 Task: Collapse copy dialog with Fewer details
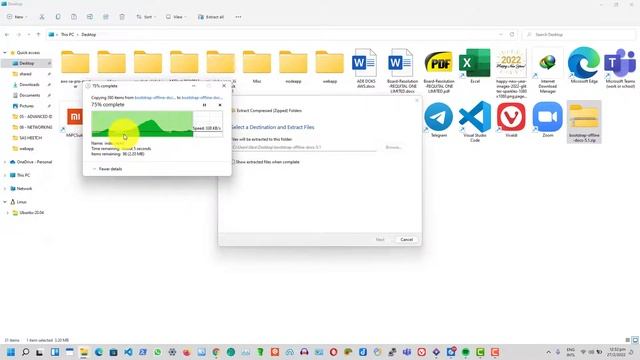pos(107,169)
